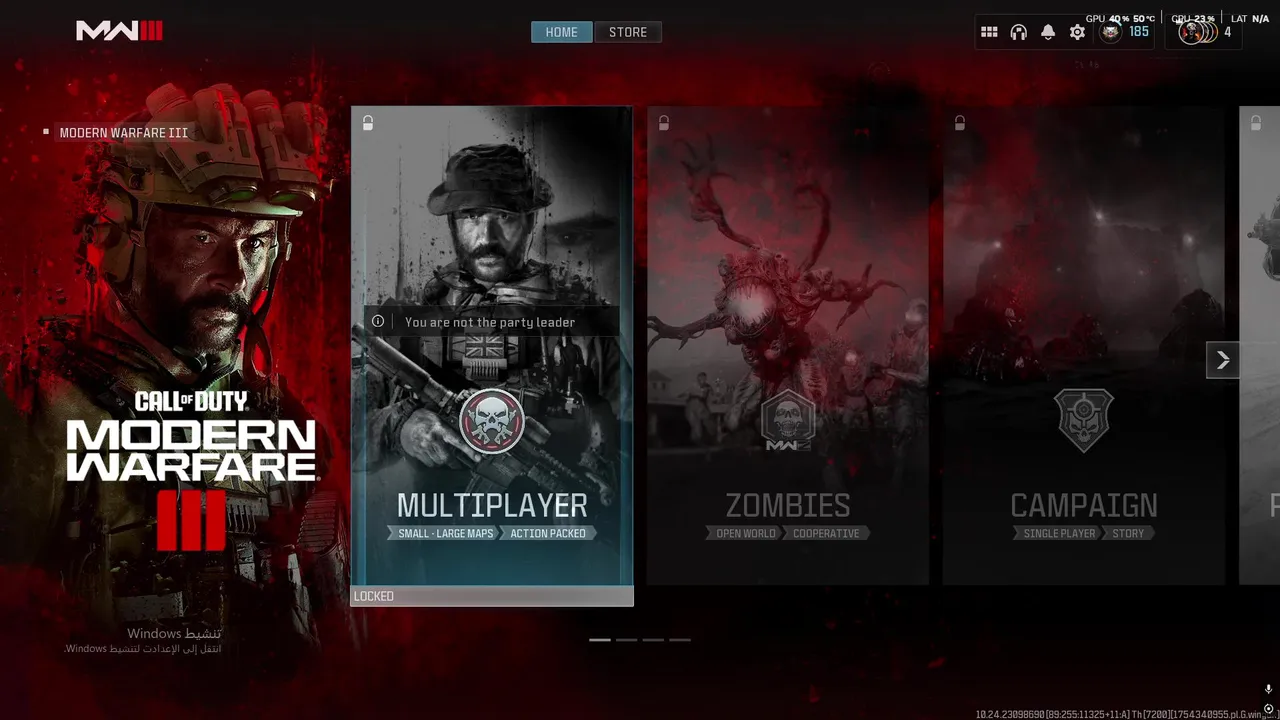Click the microphone icon in bottom corner
This screenshot has height=720, width=1280.
tap(1268, 690)
